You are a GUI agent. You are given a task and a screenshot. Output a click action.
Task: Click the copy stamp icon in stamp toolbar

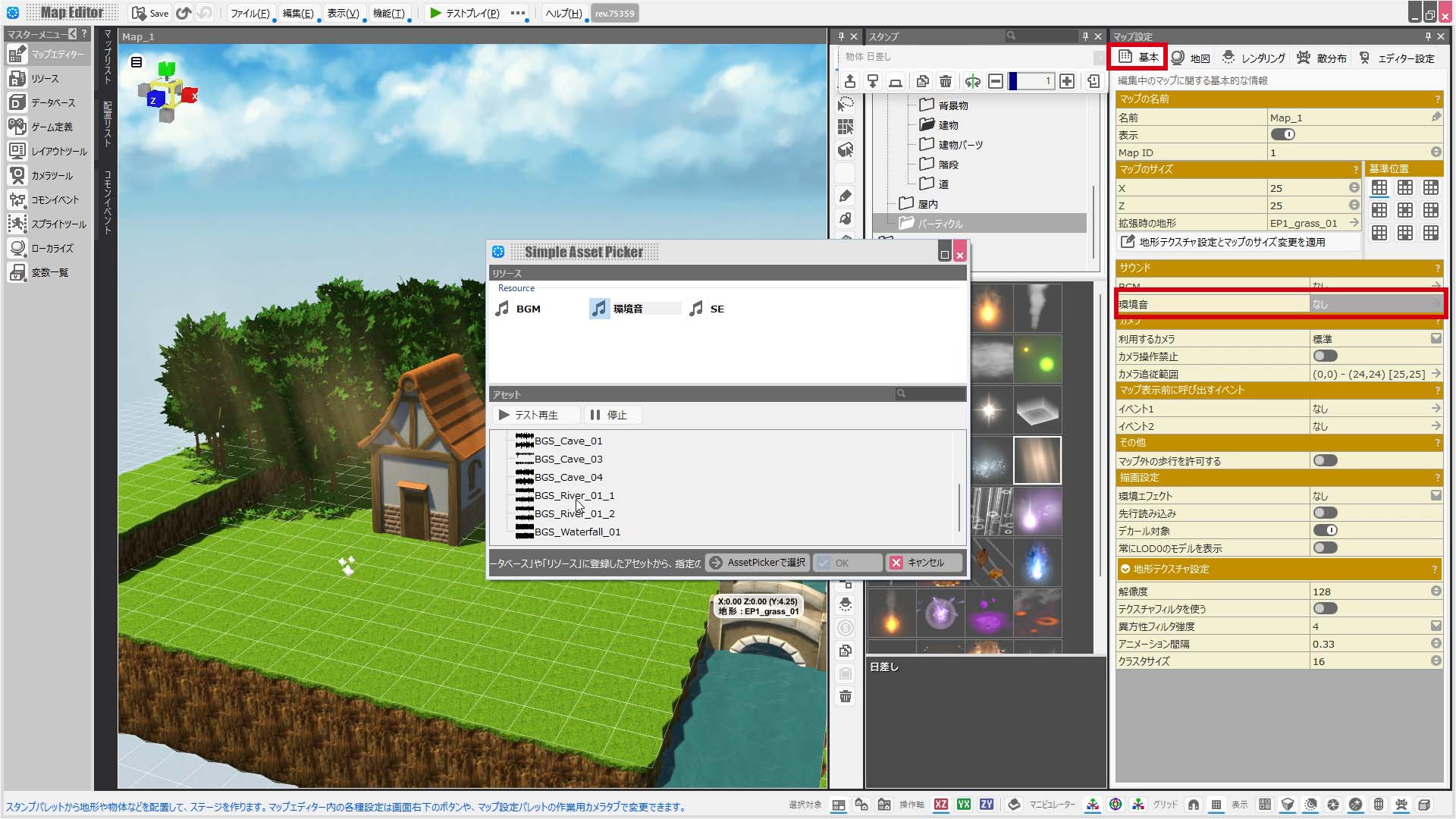(x=923, y=81)
